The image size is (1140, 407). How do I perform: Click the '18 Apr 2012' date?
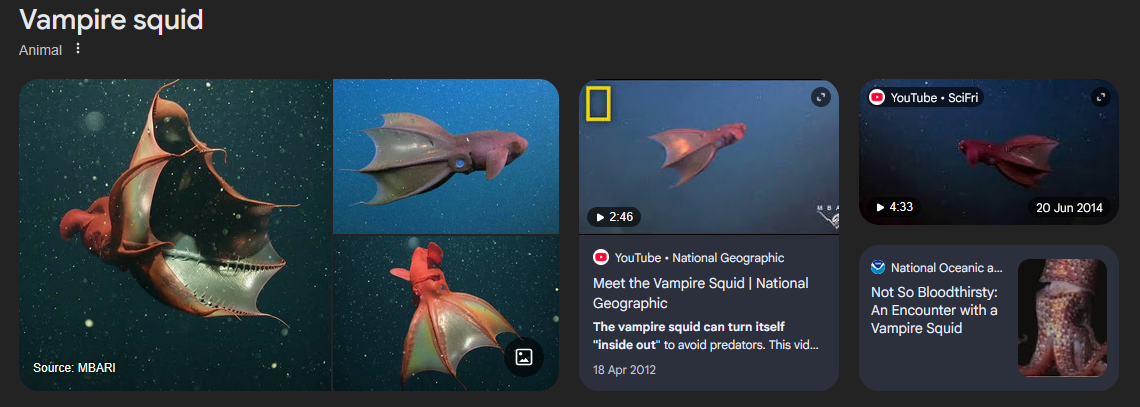click(x=625, y=370)
